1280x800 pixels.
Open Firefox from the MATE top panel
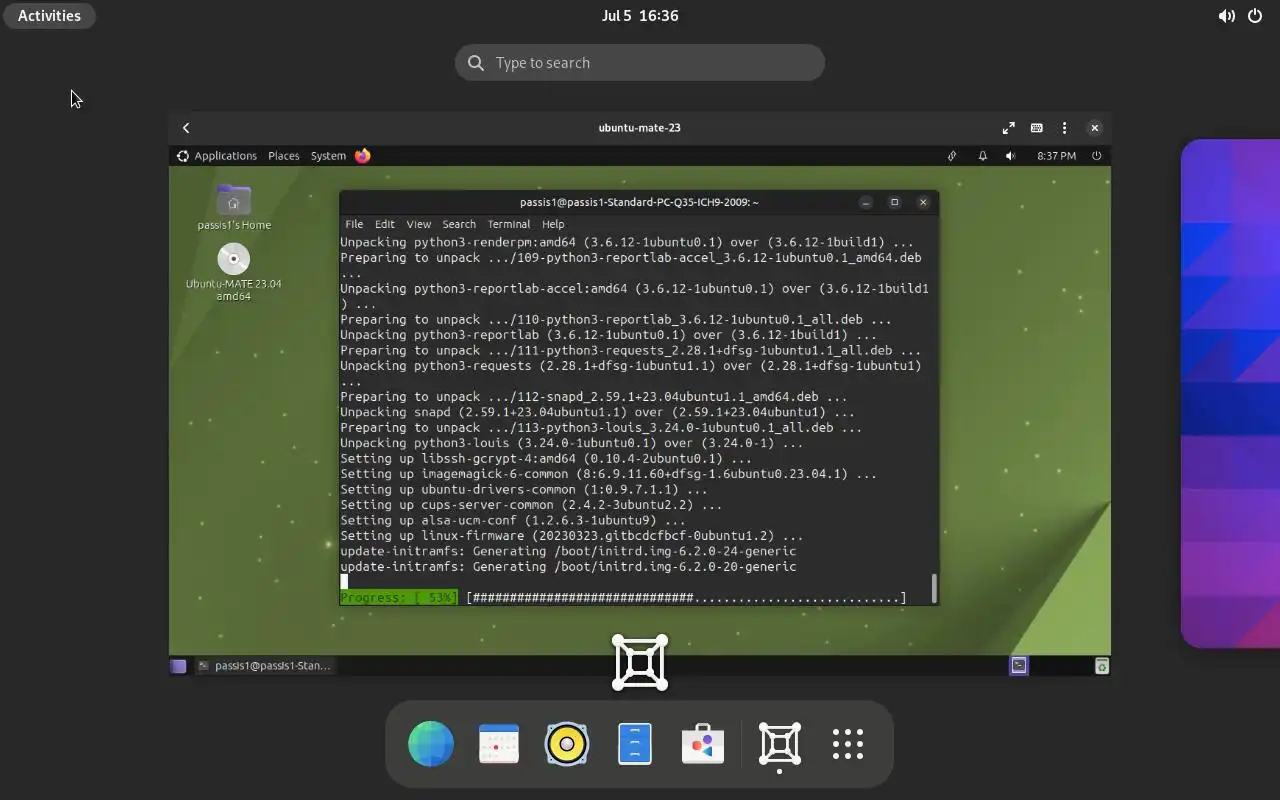click(363, 156)
